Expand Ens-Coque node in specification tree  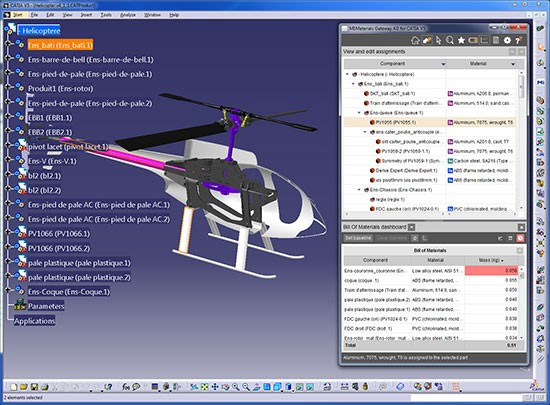pos(7,290)
